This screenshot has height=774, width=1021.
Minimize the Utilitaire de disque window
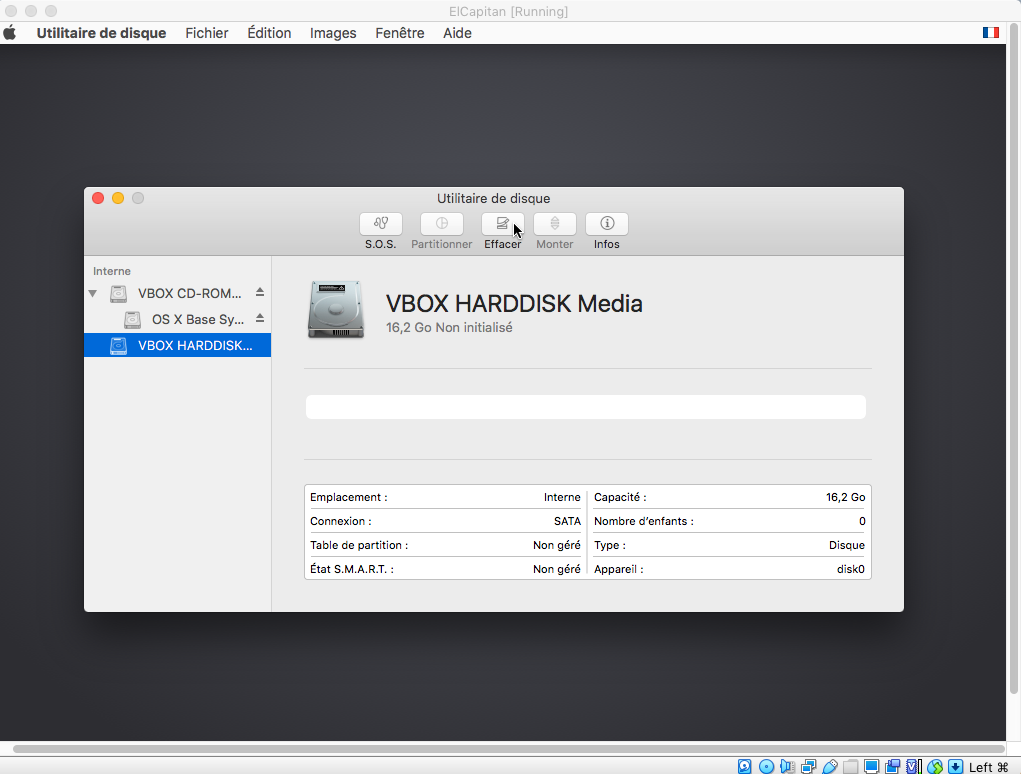118,198
